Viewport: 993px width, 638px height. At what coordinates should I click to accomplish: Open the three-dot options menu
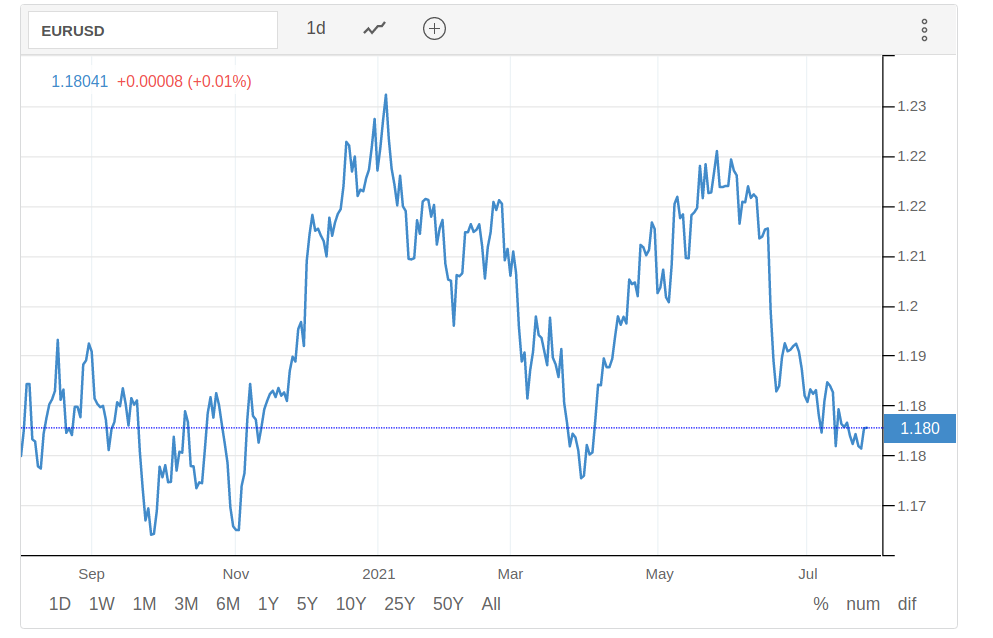pos(925,30)
